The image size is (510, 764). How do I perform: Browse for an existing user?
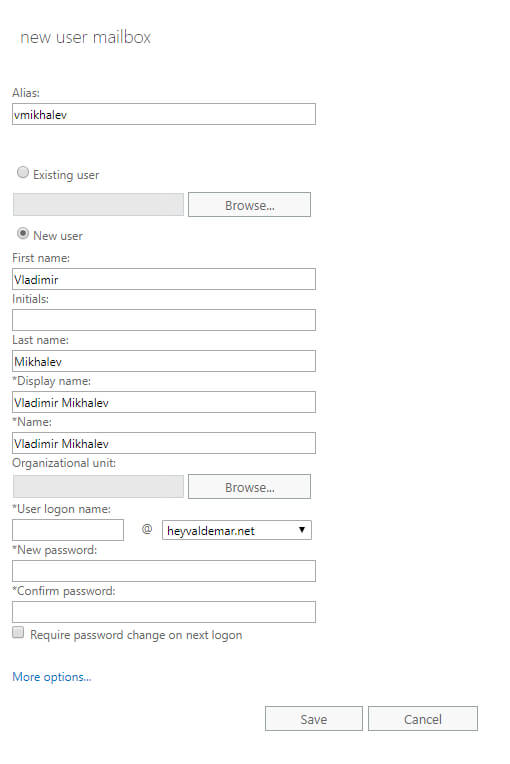[249, 205]
